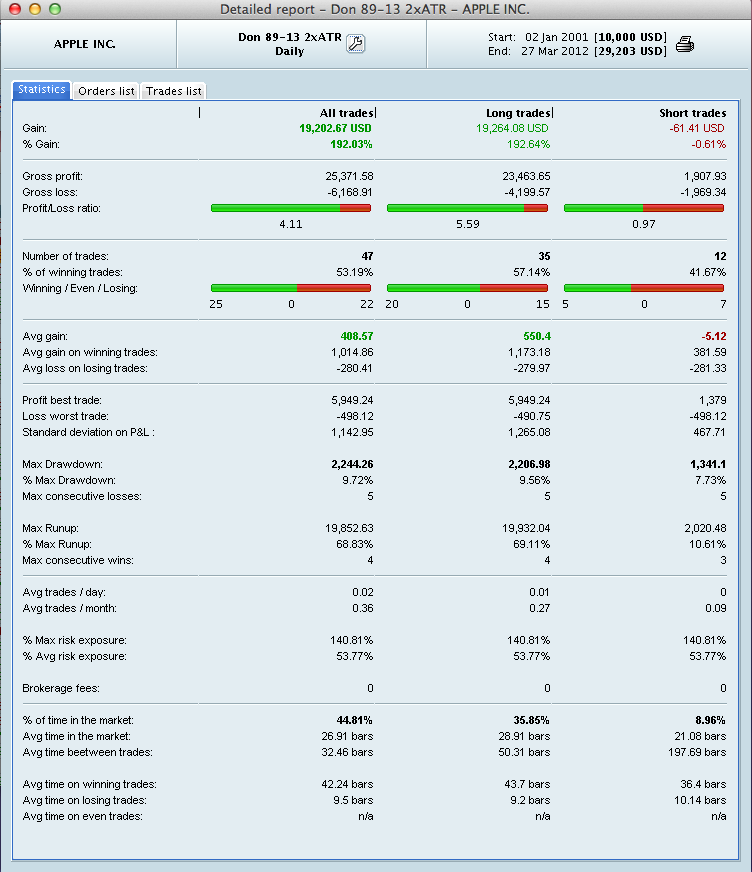Click the Short trades Profit/Loss ratio bar
Viewport: 752px width, 872px height.
coord(644,208)
